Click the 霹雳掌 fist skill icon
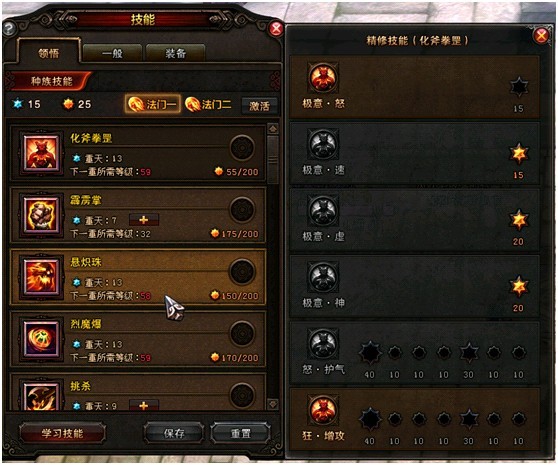Image resolution: width=558 pixels, height=465 pixels. (x=41, y=215)
